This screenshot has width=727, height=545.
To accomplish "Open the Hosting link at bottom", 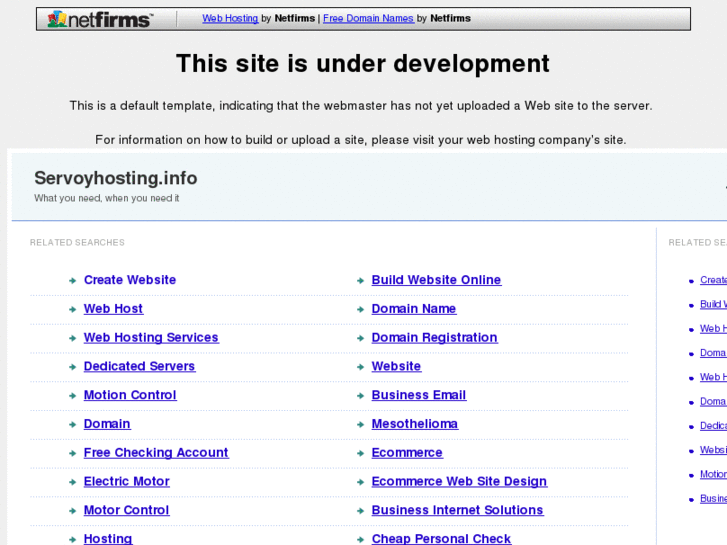I will (108, 539).
